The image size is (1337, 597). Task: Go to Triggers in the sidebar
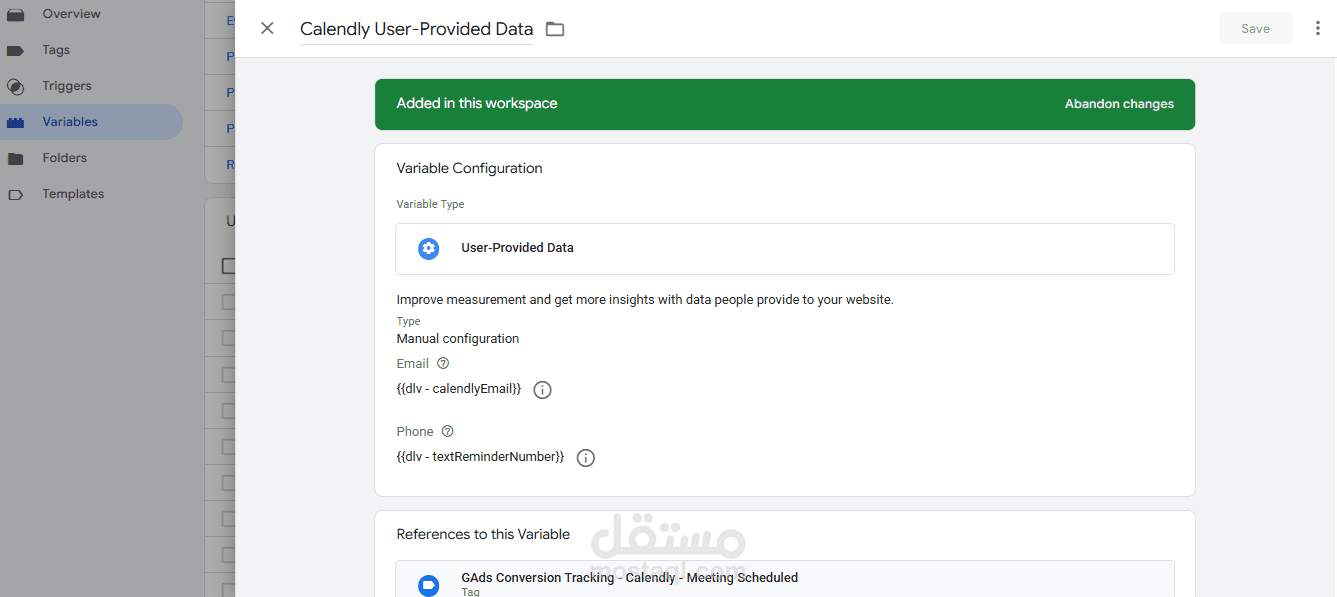pos(67,86)
